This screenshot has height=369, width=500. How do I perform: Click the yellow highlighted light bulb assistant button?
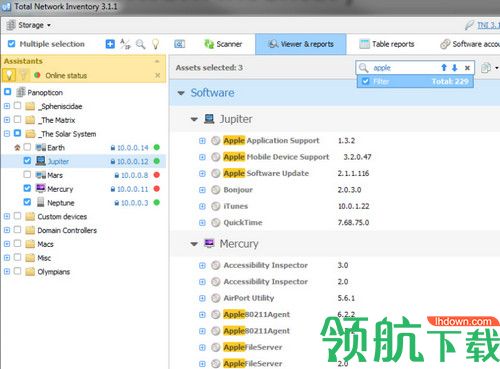tap(9, 75)
